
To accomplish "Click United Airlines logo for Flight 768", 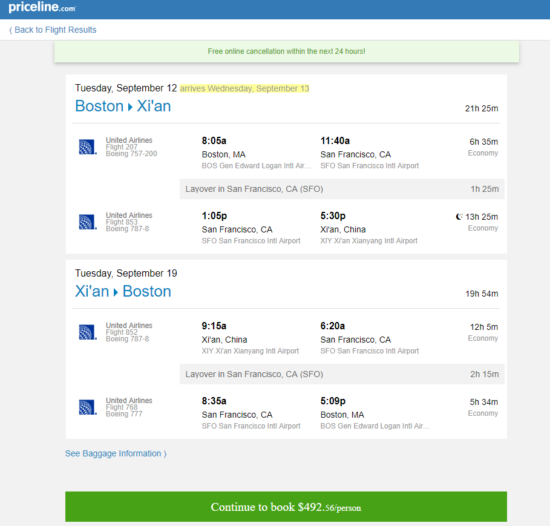I will (x=87, y=407).
